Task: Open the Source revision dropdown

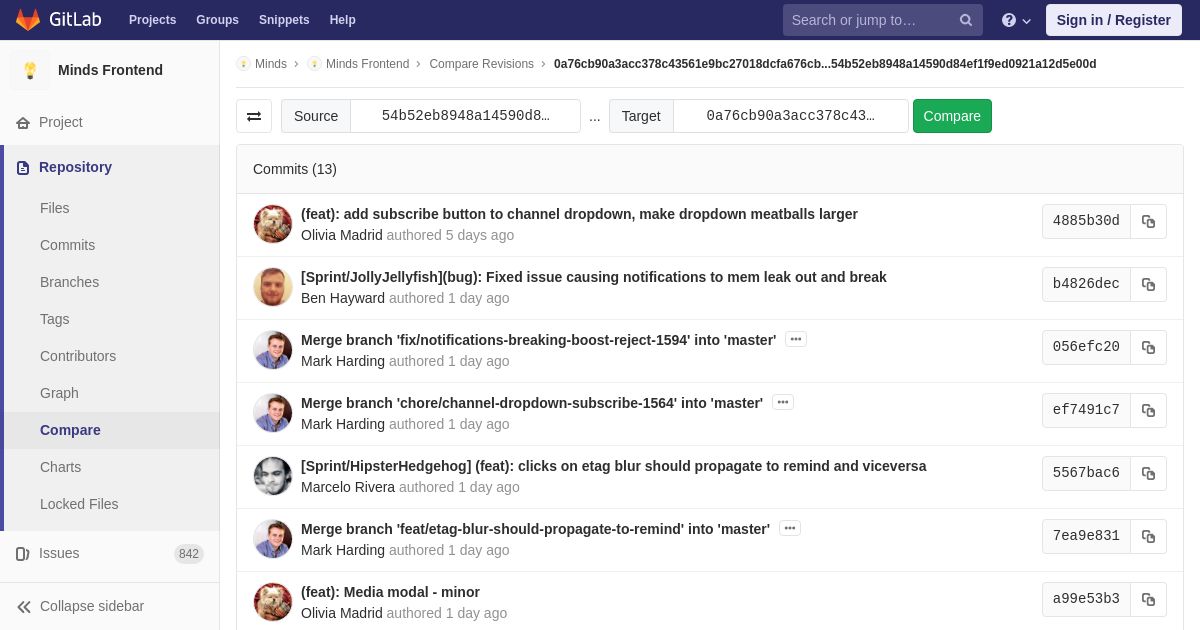Action: (465, 116)
